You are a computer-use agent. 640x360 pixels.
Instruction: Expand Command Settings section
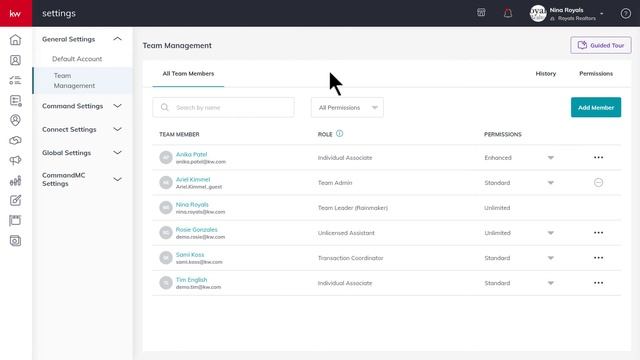(117, 106)
